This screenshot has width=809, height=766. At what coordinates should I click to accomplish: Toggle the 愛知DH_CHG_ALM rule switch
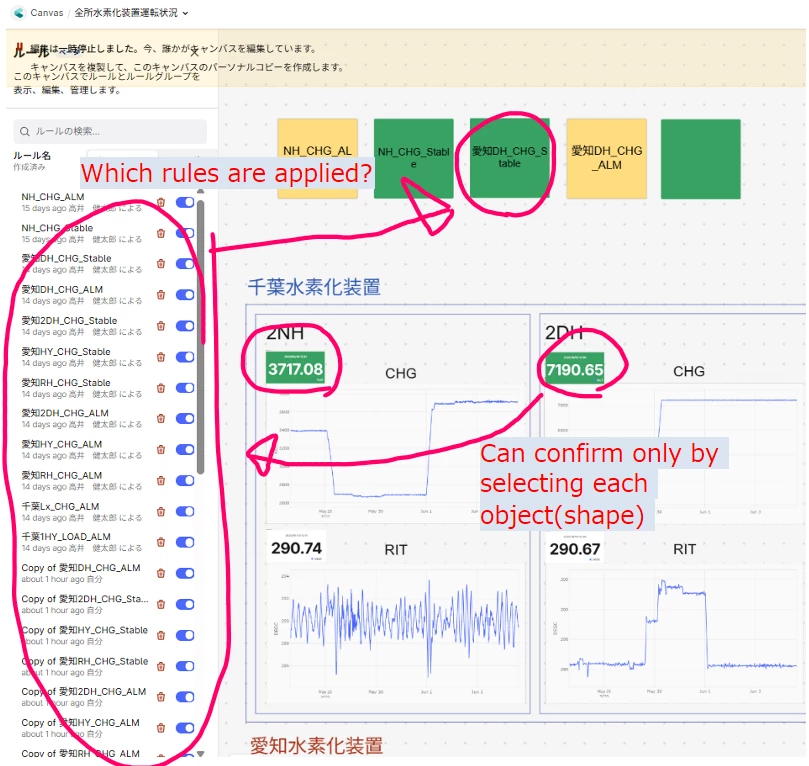point(185,295)
